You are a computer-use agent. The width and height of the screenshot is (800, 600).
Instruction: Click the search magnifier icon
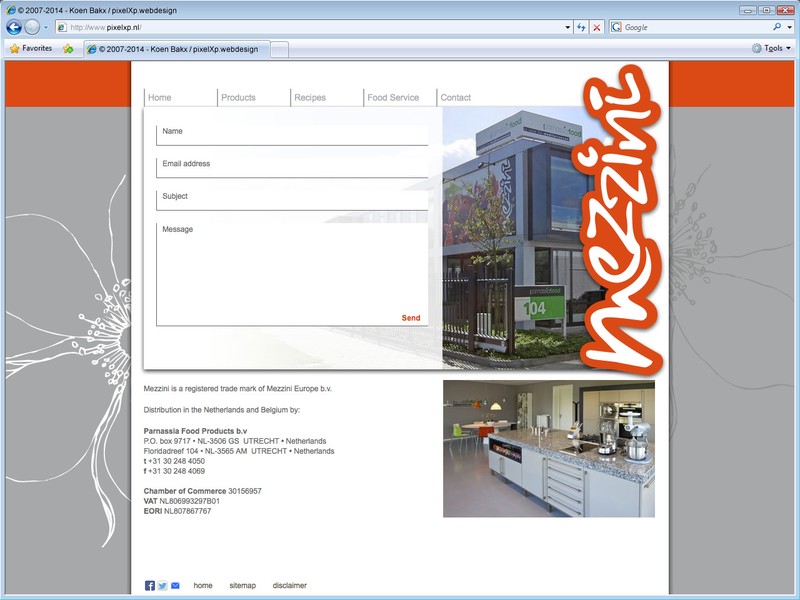(x=777, y=27)
